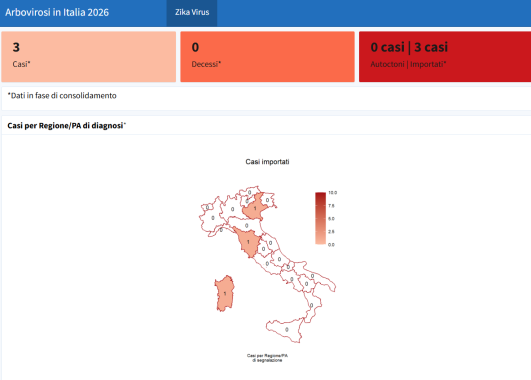This screenshot has width=531, height=380.
Task: Select the 0 Decessi summary card
Action: [268, 57]
